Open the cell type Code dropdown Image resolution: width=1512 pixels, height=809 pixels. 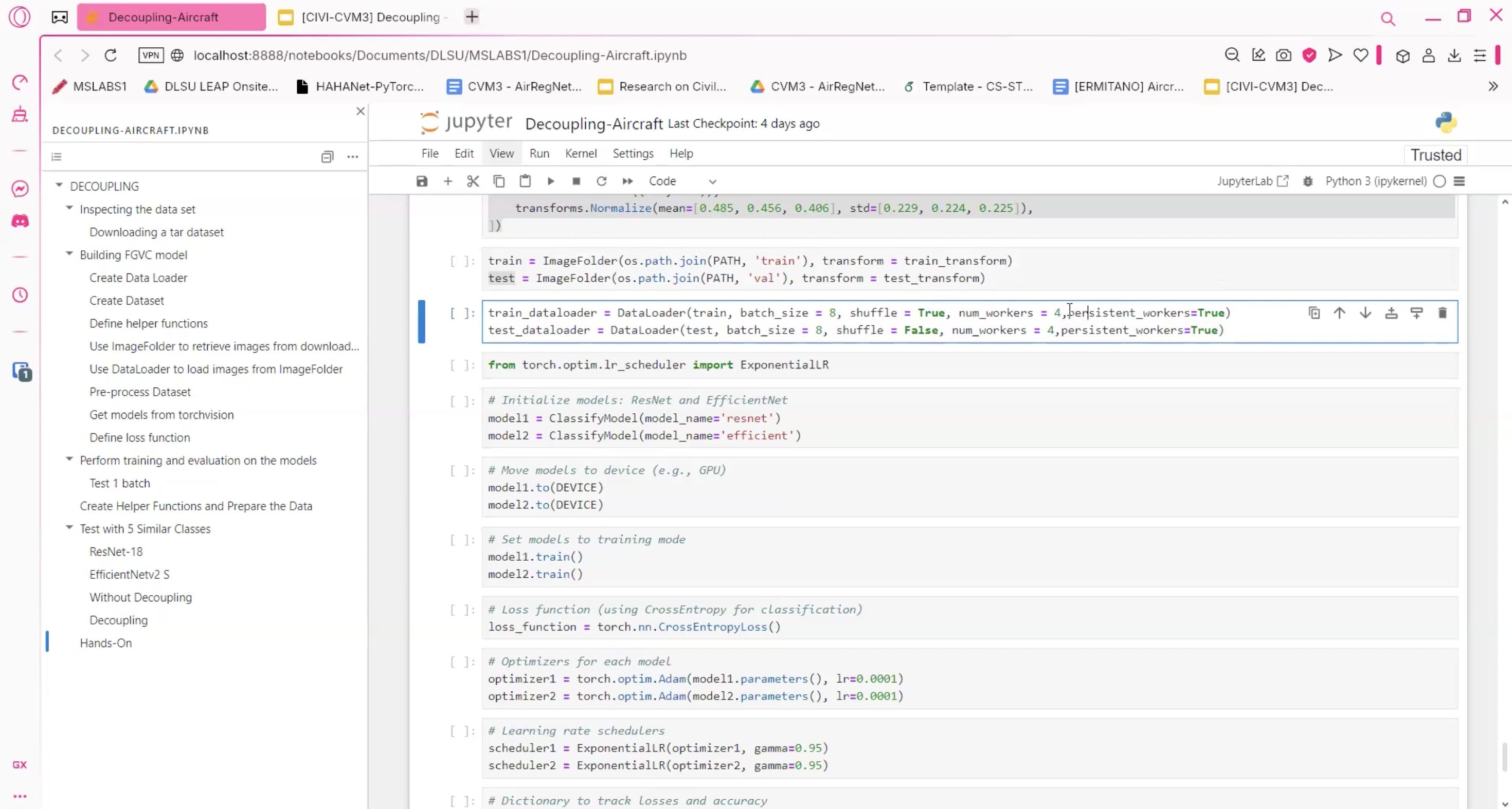pyautogui.click(x=682, y=181)
